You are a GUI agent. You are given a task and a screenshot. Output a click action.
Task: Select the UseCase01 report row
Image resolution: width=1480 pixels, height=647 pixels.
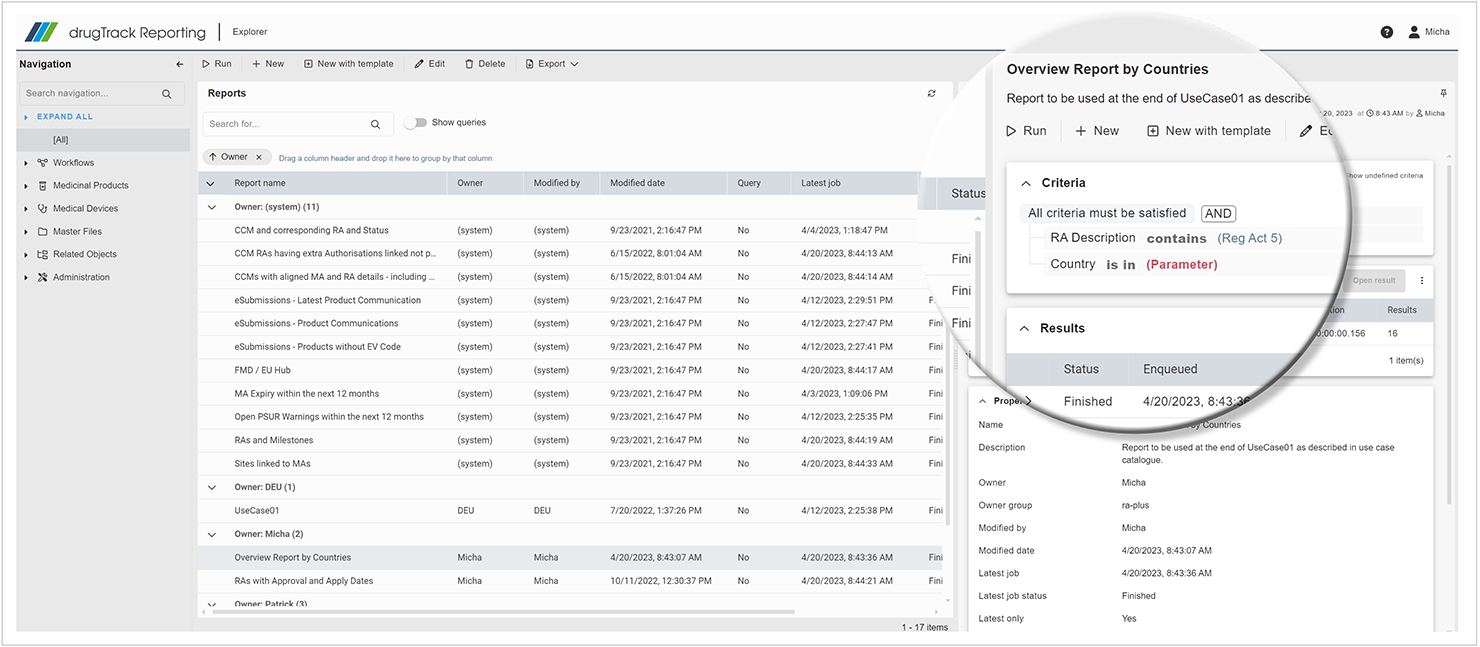[x=571, y=511]
